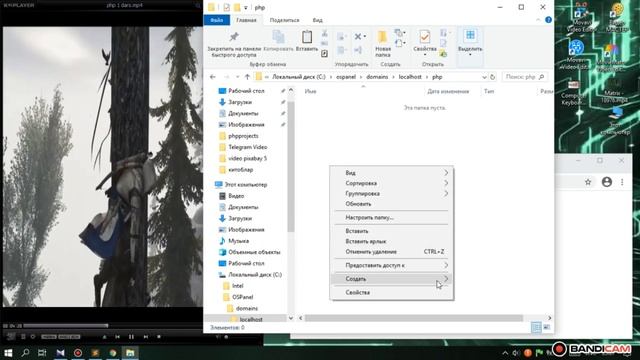Viewport: 640px width, 360px height.
Task: Click the Копировать ribbon button
Action: [278, 41]
